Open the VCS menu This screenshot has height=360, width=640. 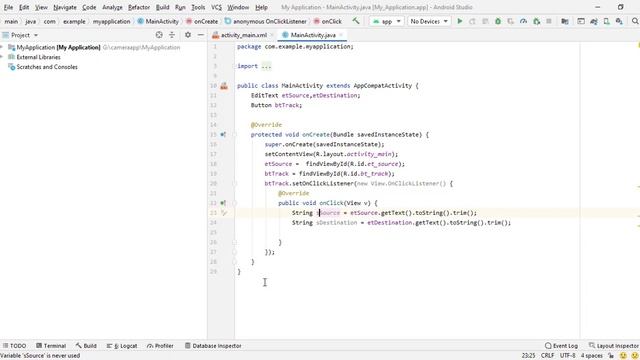click(x=216, y=7)
